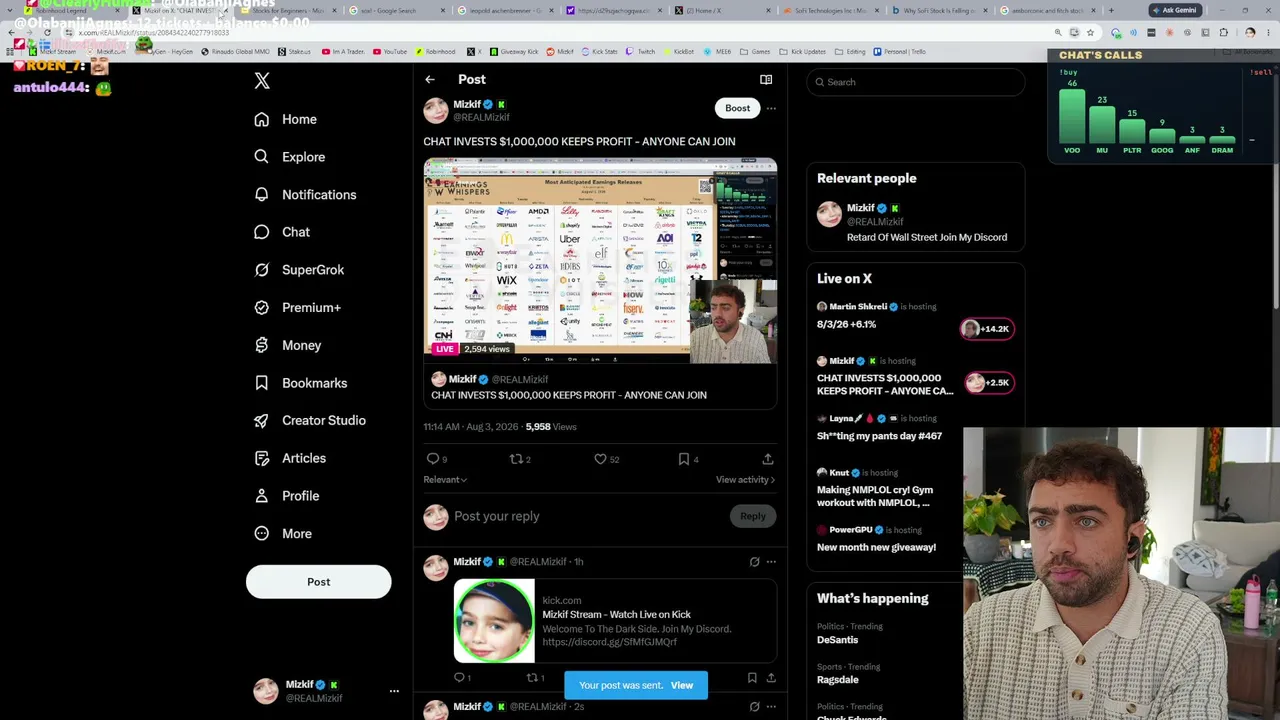Viewport: 1280px width, 720px height.
Task: Open Bookmarks via the sidebar bookmark icon
Action: tap(262, 383)
